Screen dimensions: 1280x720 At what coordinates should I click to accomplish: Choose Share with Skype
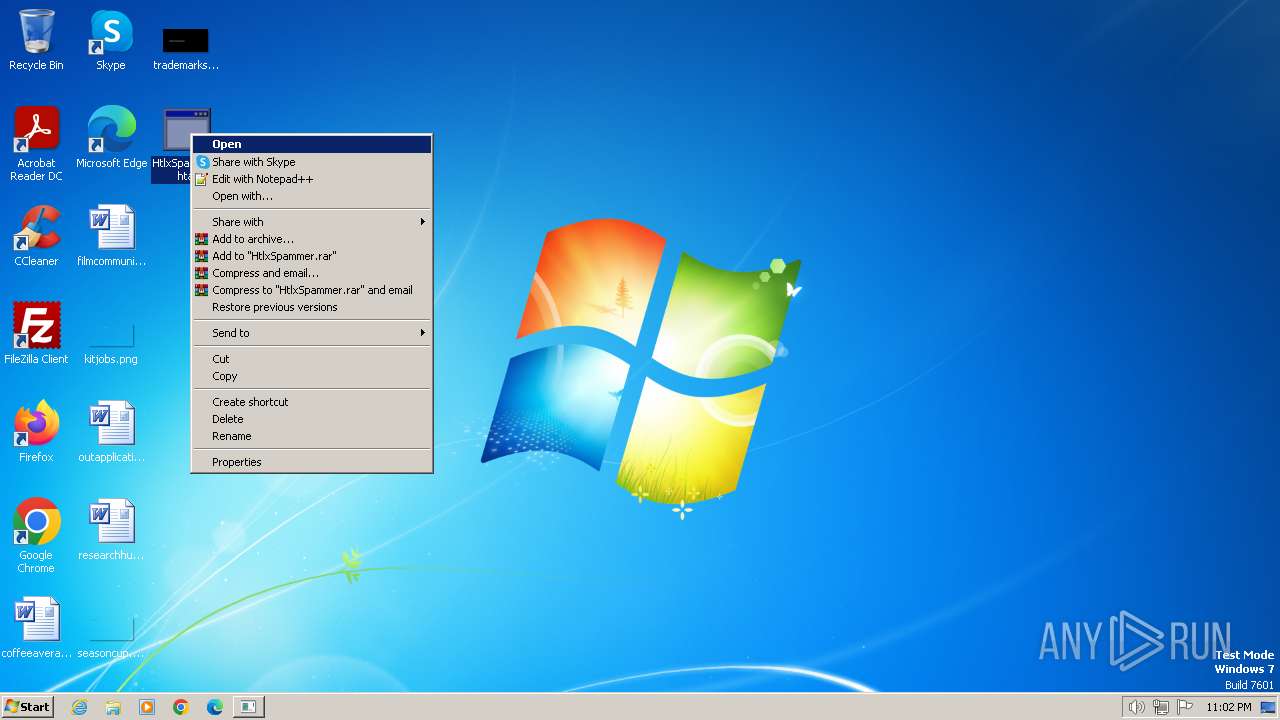click(x=312, y=162)
